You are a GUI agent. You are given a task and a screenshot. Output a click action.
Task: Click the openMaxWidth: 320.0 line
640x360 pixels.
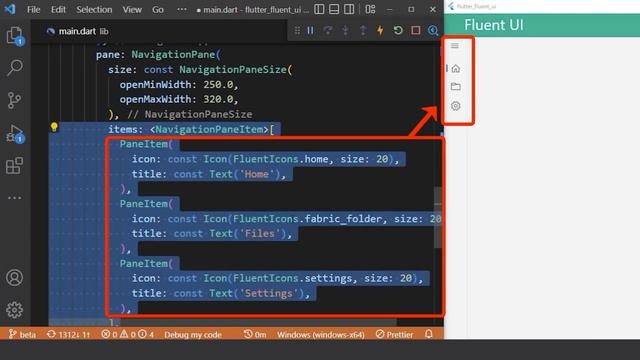pyautogui.click(x=179, y=99)
